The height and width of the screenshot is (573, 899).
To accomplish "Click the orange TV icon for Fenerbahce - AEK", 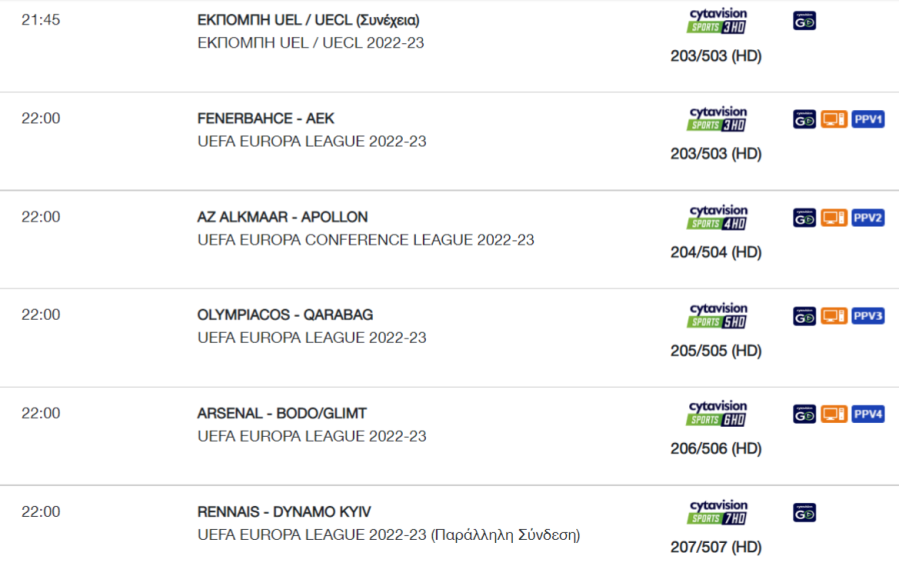I will click(x=834, y=119).
